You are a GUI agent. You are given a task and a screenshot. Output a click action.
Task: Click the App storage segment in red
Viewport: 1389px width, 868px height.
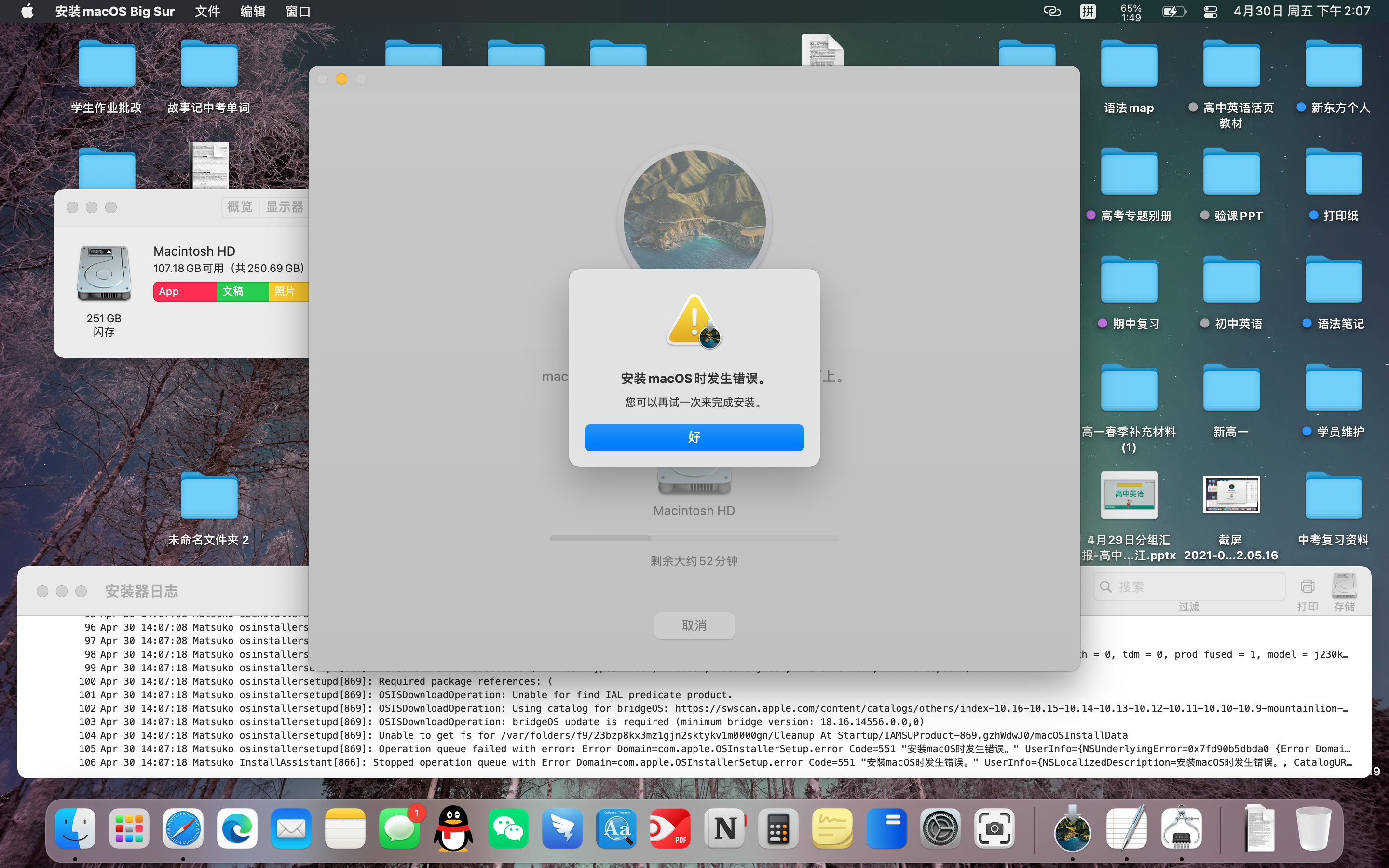click(184, 292)
